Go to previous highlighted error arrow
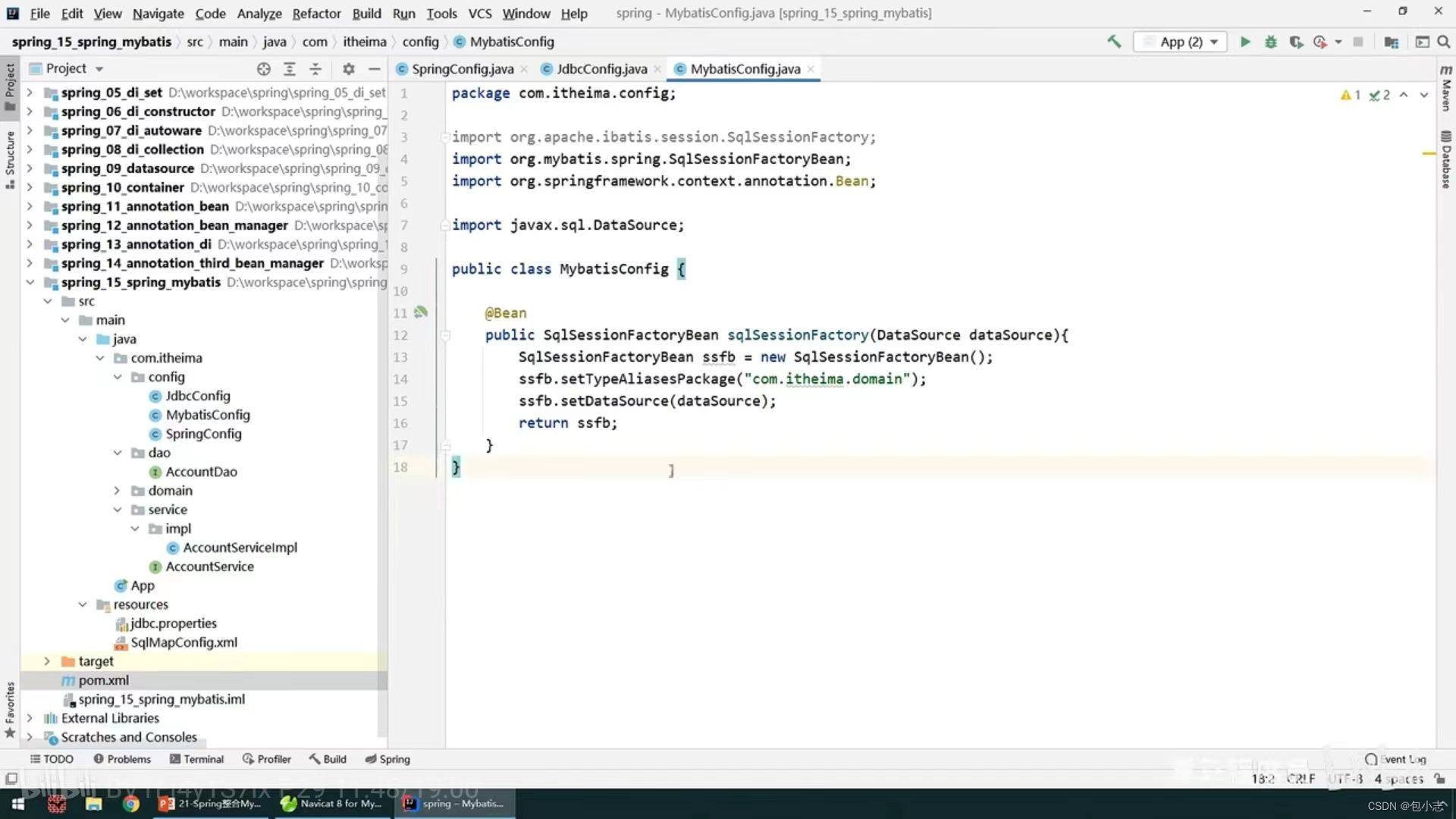Screen dimensions: 1456x819 pyautogui.click(x=1404, y=95)
